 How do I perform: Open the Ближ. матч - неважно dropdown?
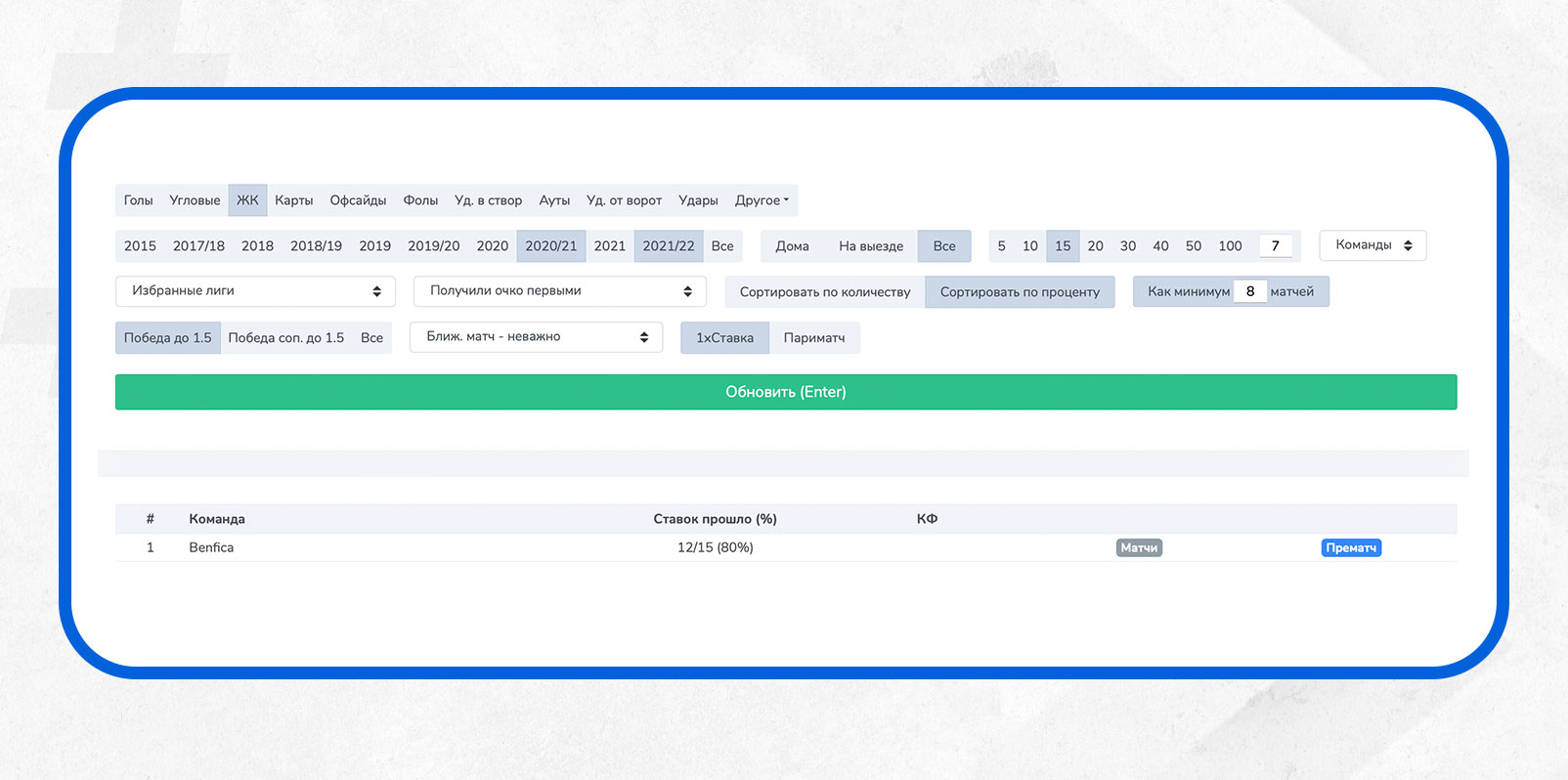point(536,337)
